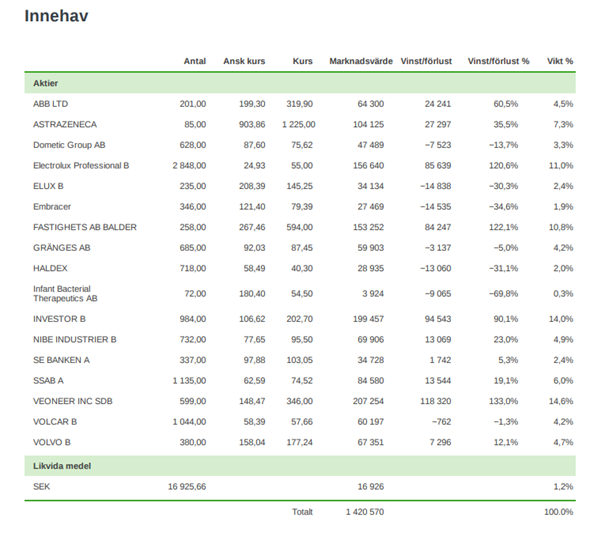Select the Vikt % column header
The height and width of the screenshot is (548, 605).
point(560,61)
